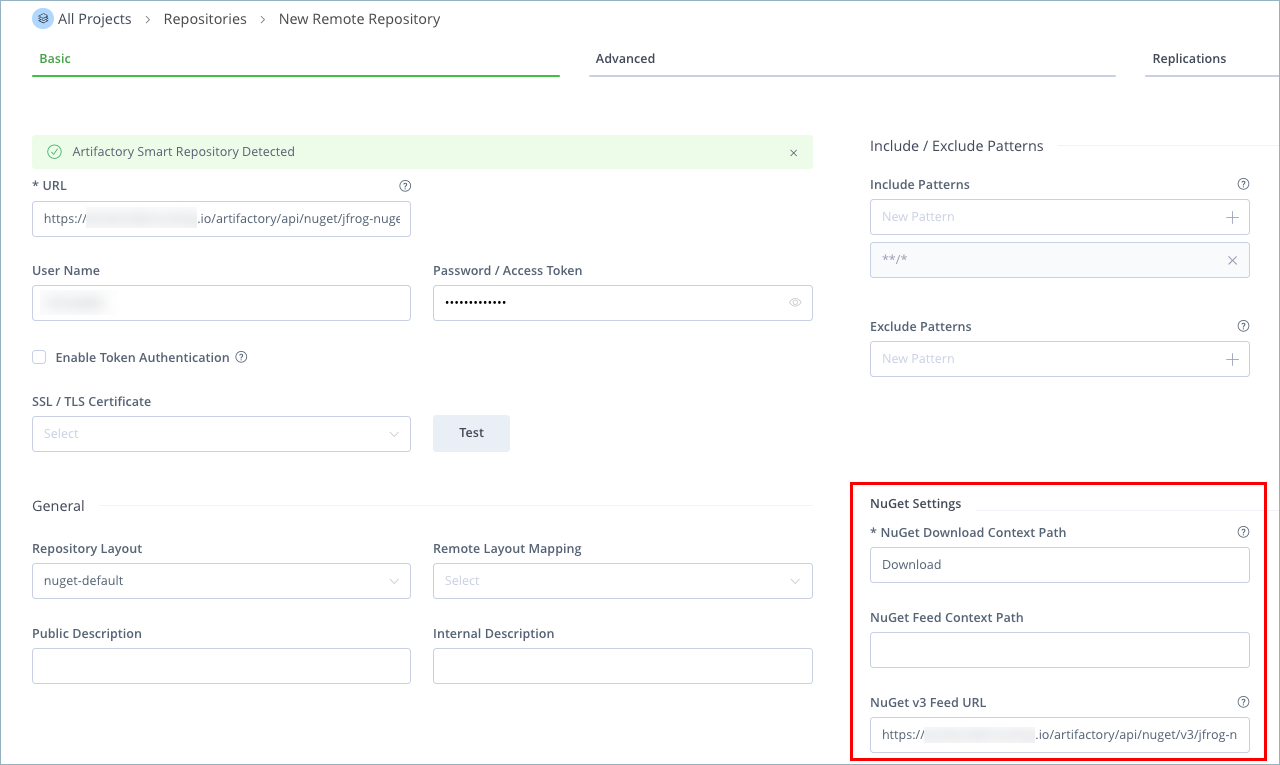1280x765 pixels.
Task: Show help for Enable Token Authentication
Action: [241, 357]
